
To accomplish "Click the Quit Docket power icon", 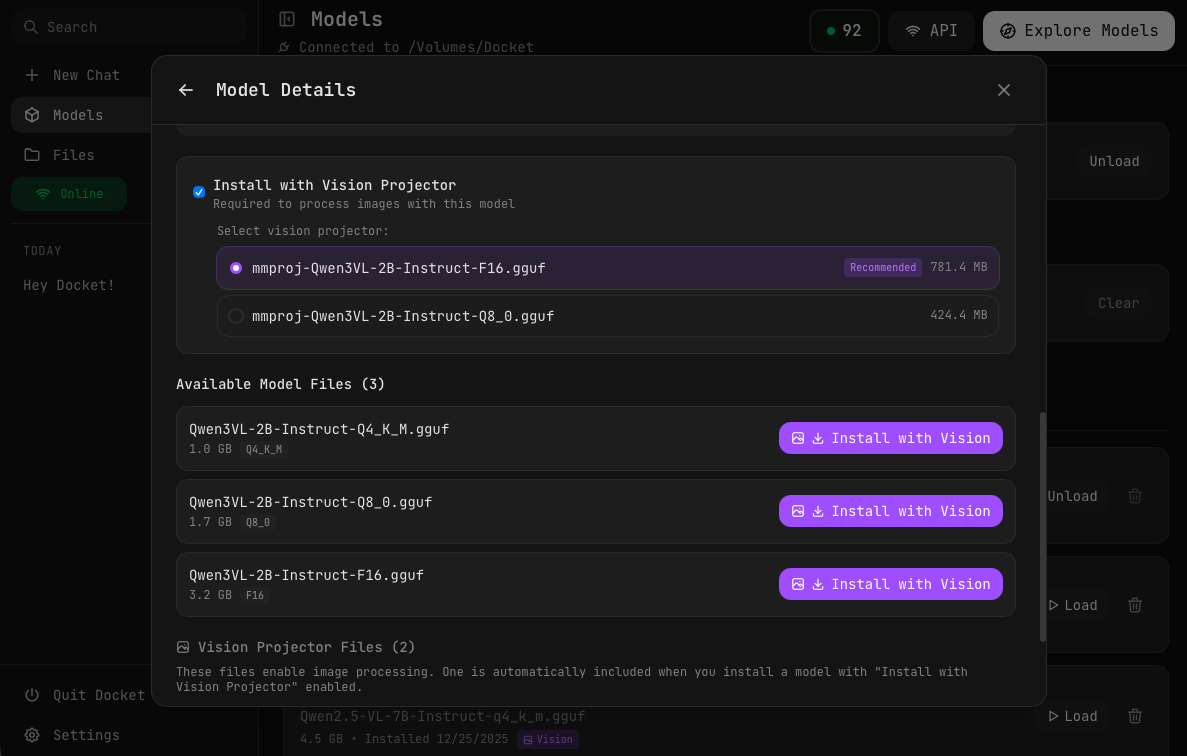I will [x=32, y=695].
